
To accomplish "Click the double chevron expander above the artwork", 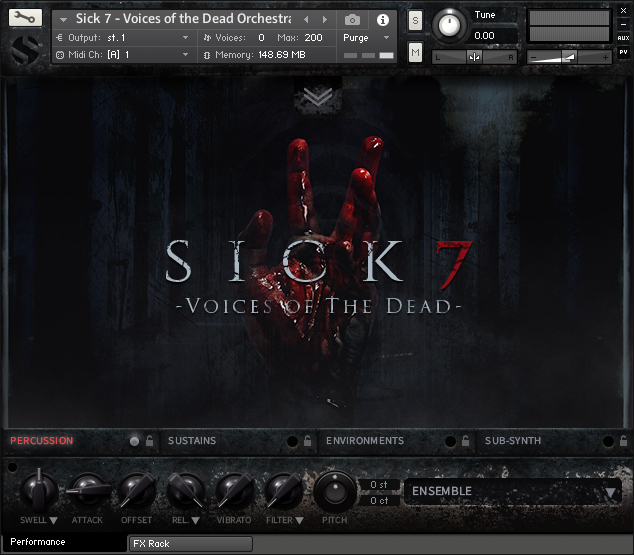I will 318,97.
